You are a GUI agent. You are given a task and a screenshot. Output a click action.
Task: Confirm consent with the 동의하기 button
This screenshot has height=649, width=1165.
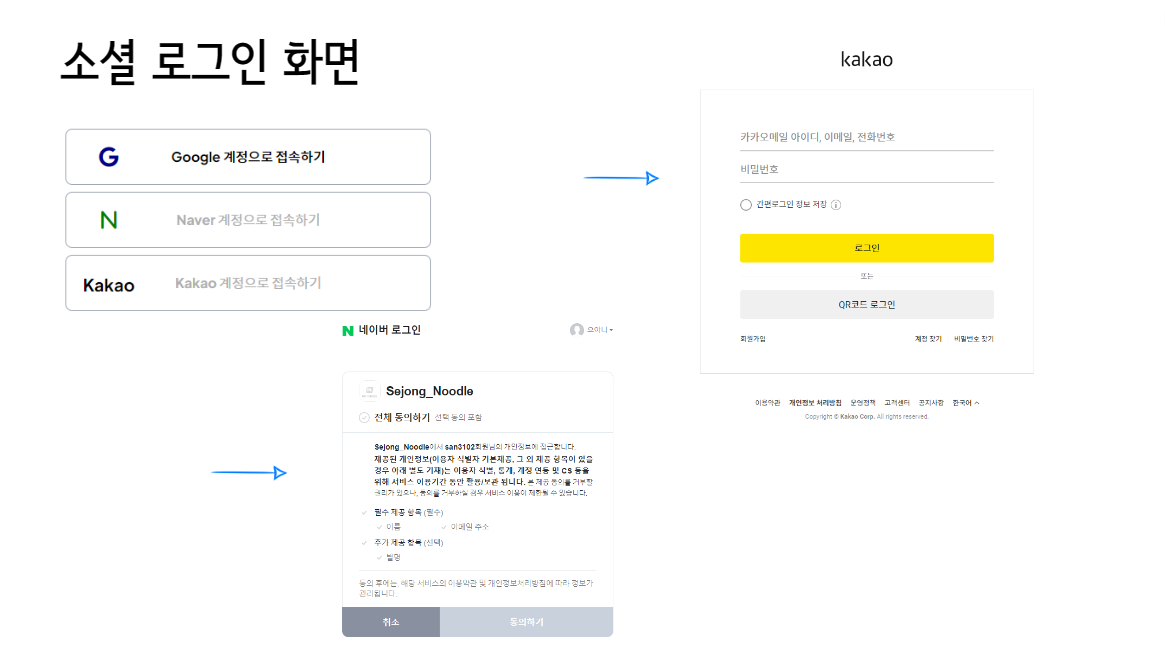[x=525, y=621]
